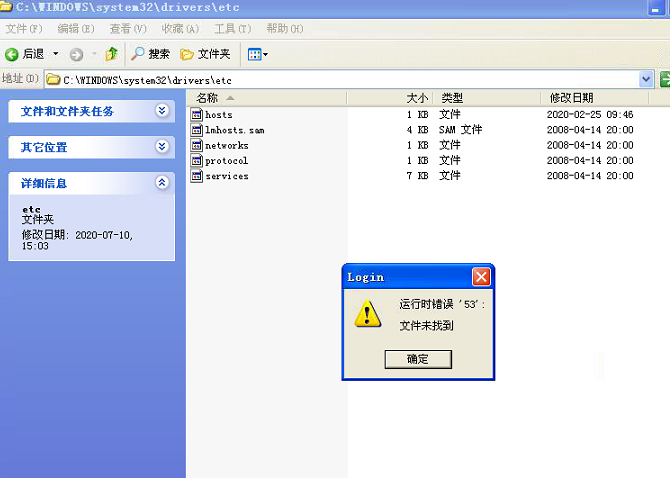
Task: Click the protocol file name
Action: 226,161
